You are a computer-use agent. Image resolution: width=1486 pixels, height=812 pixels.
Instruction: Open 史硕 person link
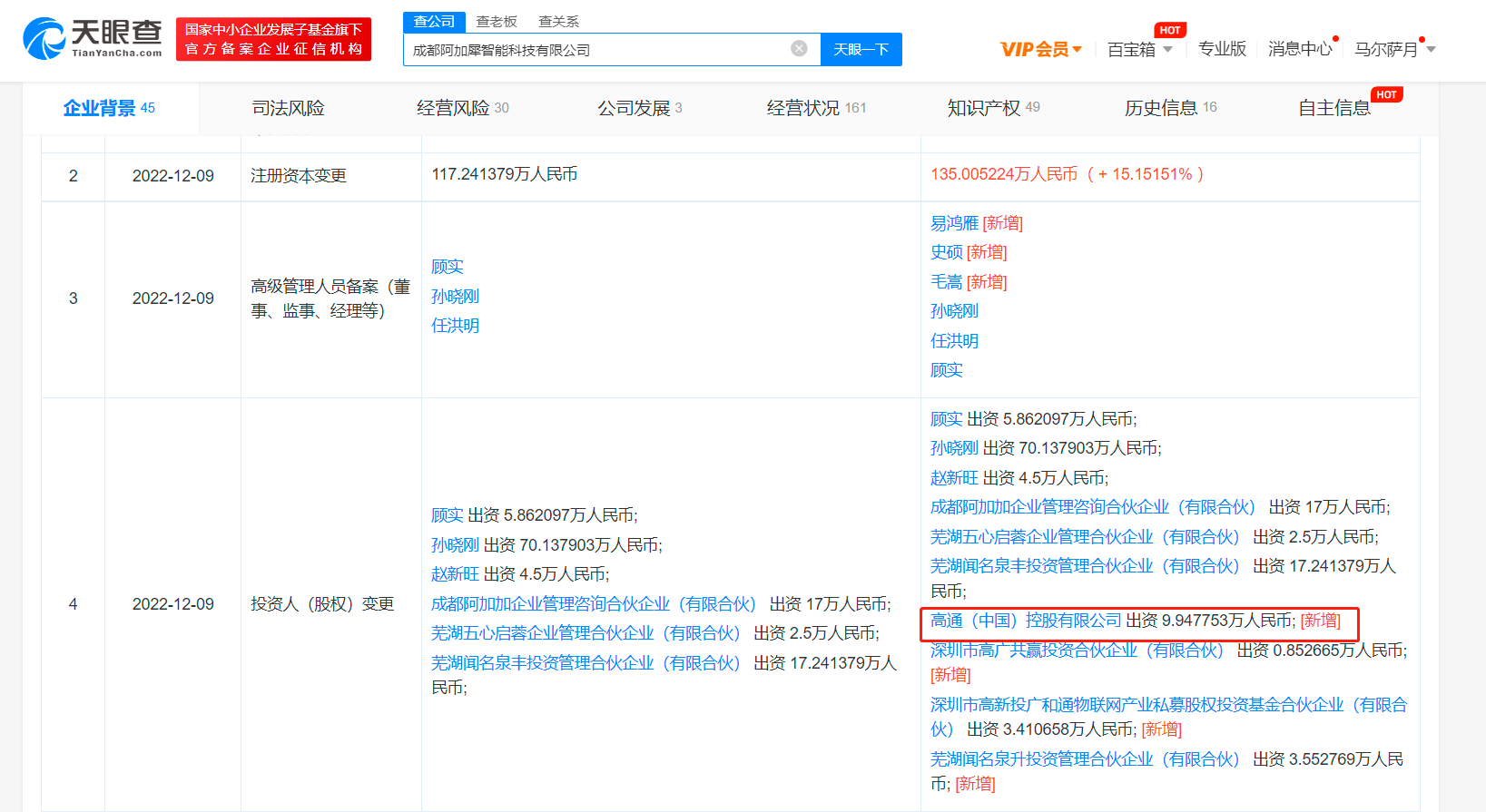click(x=946, y=252)
